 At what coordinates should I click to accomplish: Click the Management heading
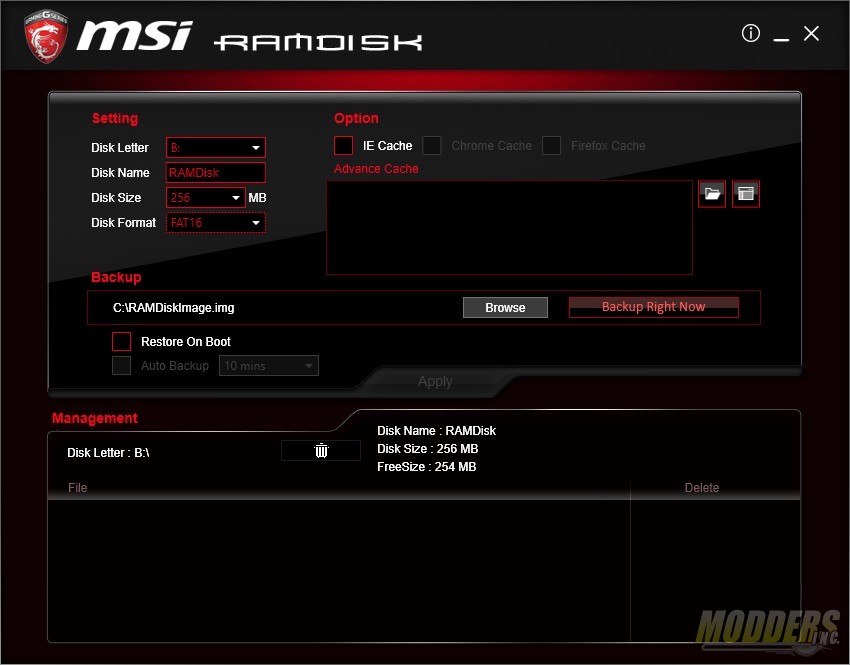click(95, 418)
